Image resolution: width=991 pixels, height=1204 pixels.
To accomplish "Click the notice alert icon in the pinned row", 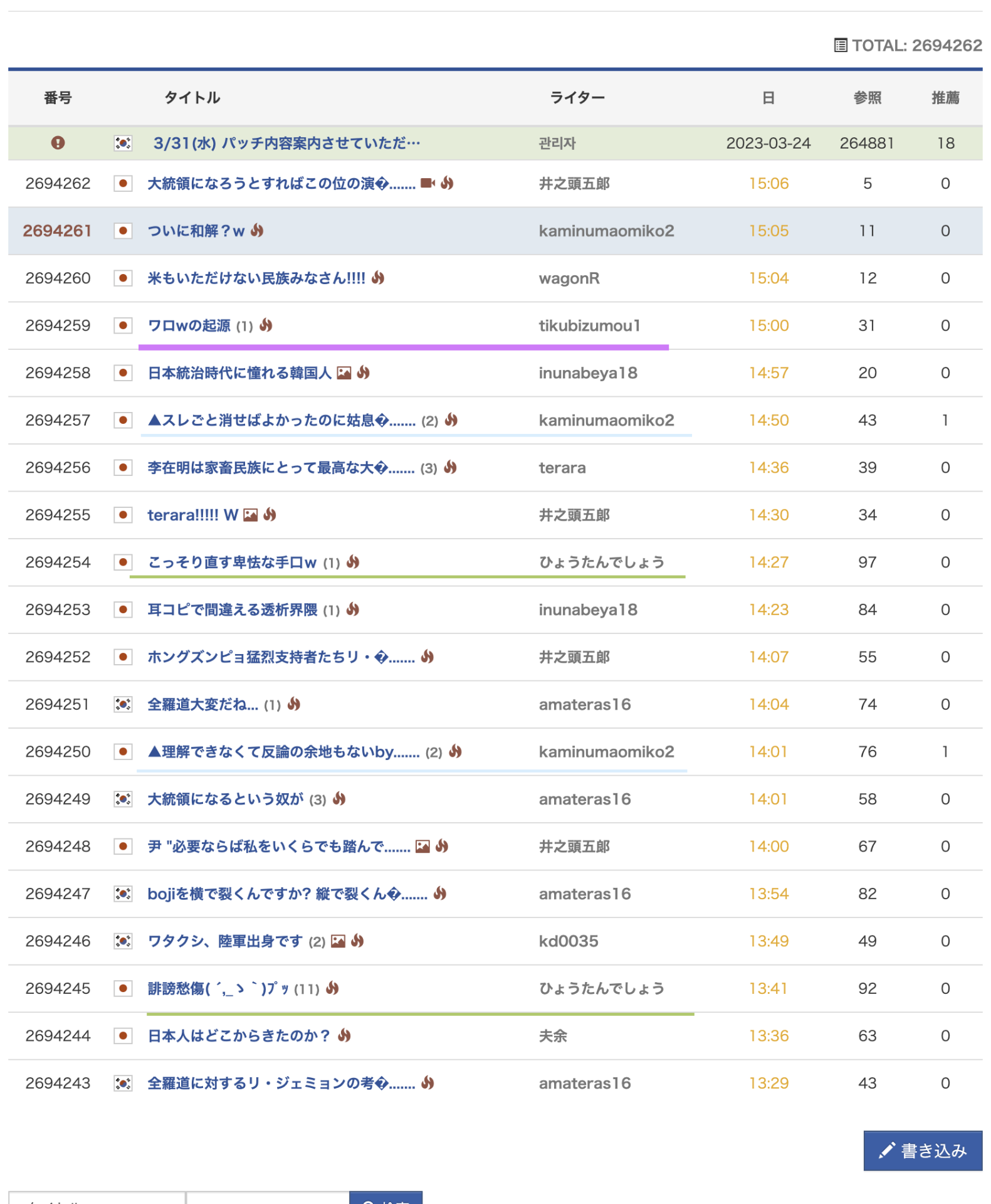I will (58, 143).
